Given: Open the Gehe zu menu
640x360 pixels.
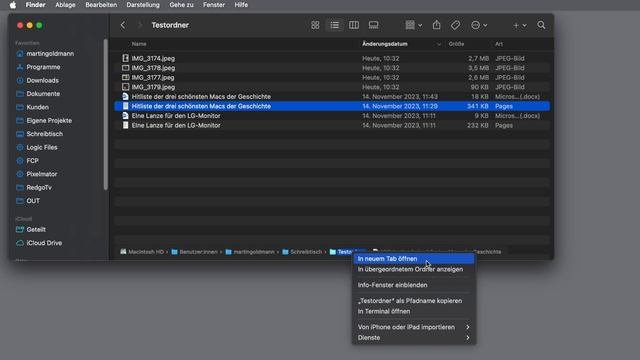Looking at the screenshot, I should [x=181, y=5].
